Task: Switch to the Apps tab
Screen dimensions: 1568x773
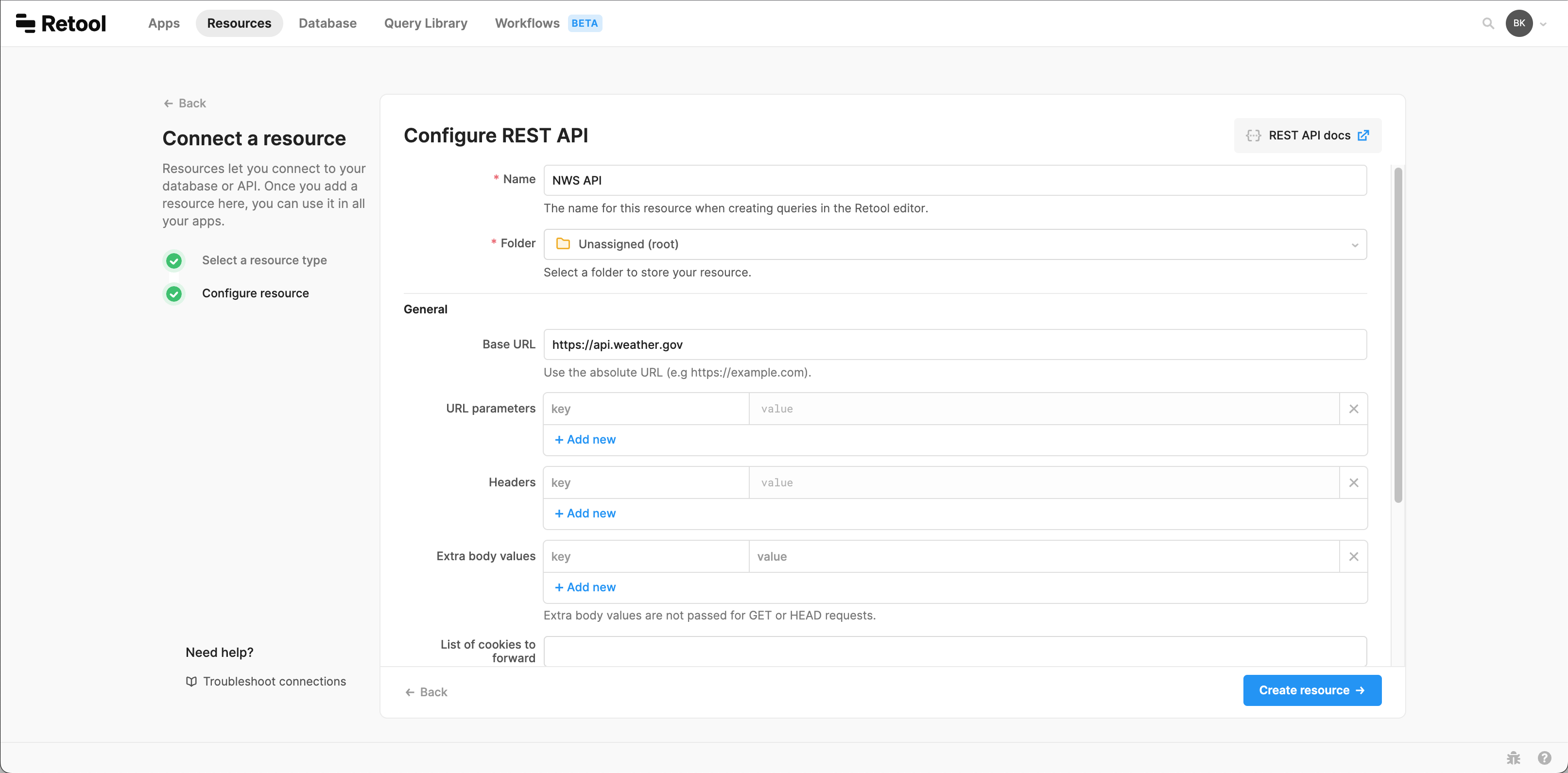Action: pos(164,23)
